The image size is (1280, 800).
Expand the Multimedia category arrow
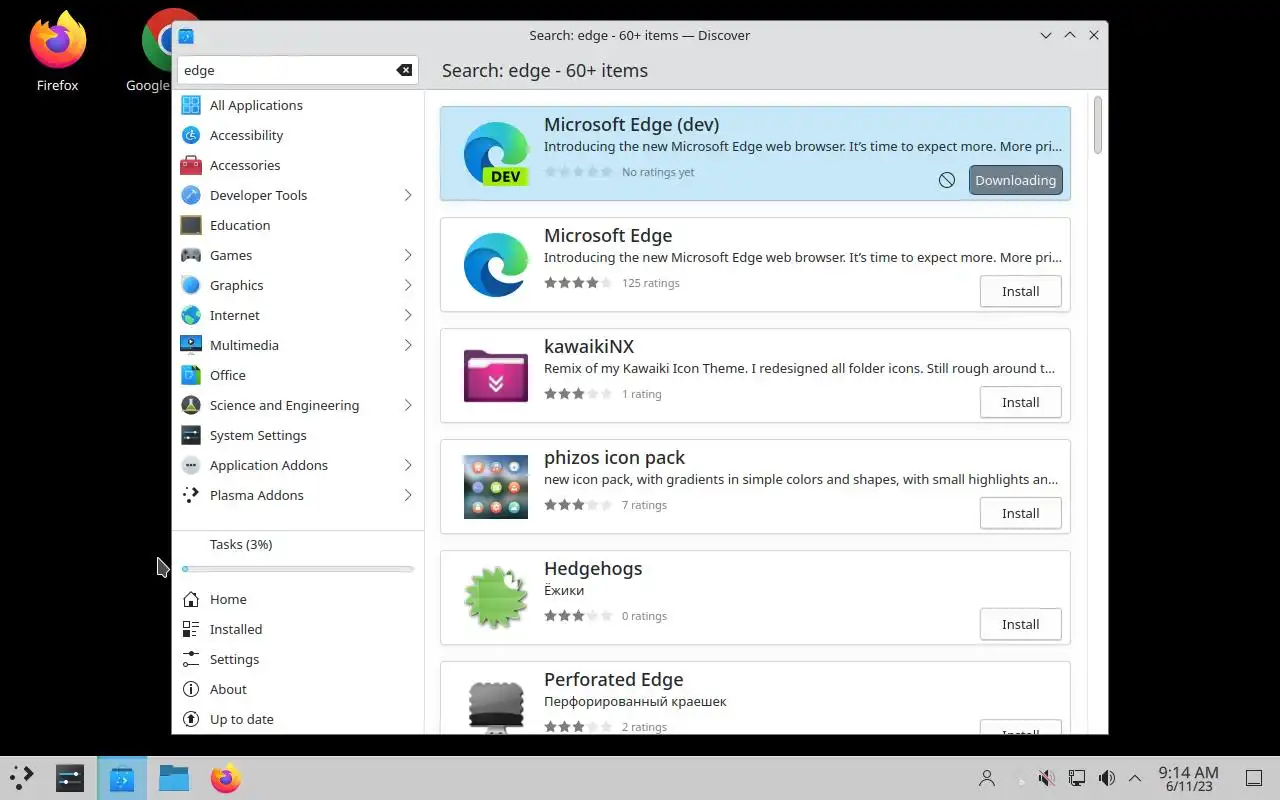[x=408, y=345]
